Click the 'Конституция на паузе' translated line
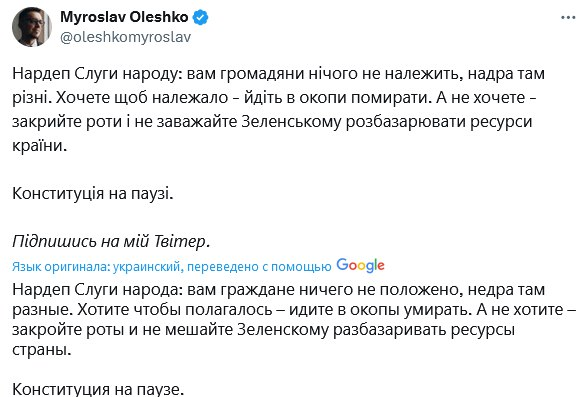The image size is (578, 397). (x=98, y=389)
